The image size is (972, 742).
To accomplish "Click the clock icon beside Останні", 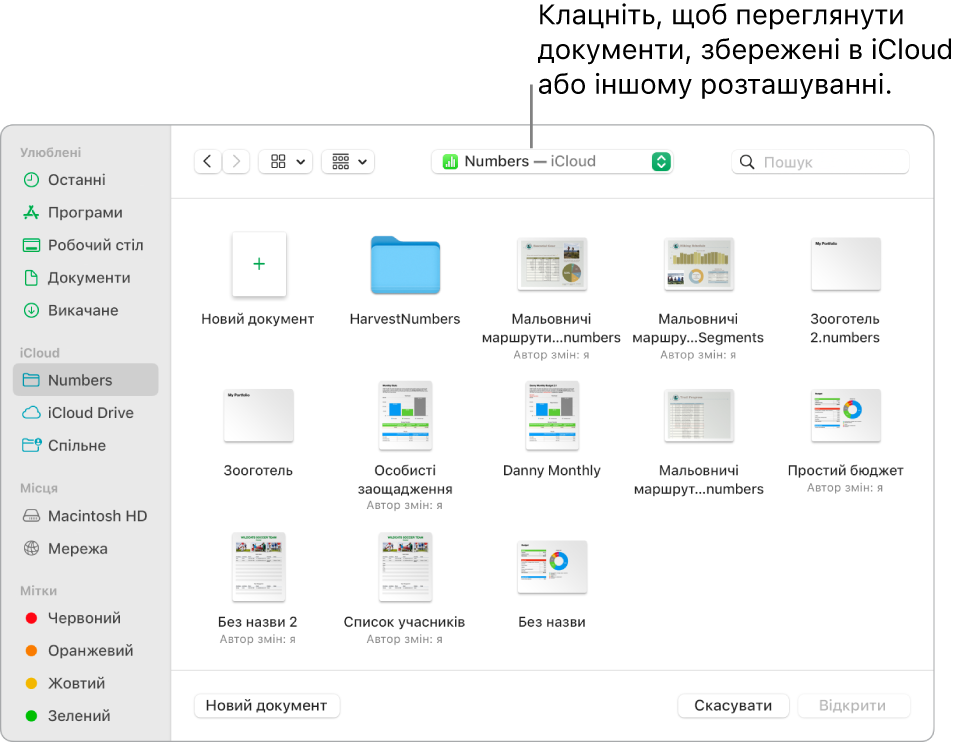I will 31,180.
